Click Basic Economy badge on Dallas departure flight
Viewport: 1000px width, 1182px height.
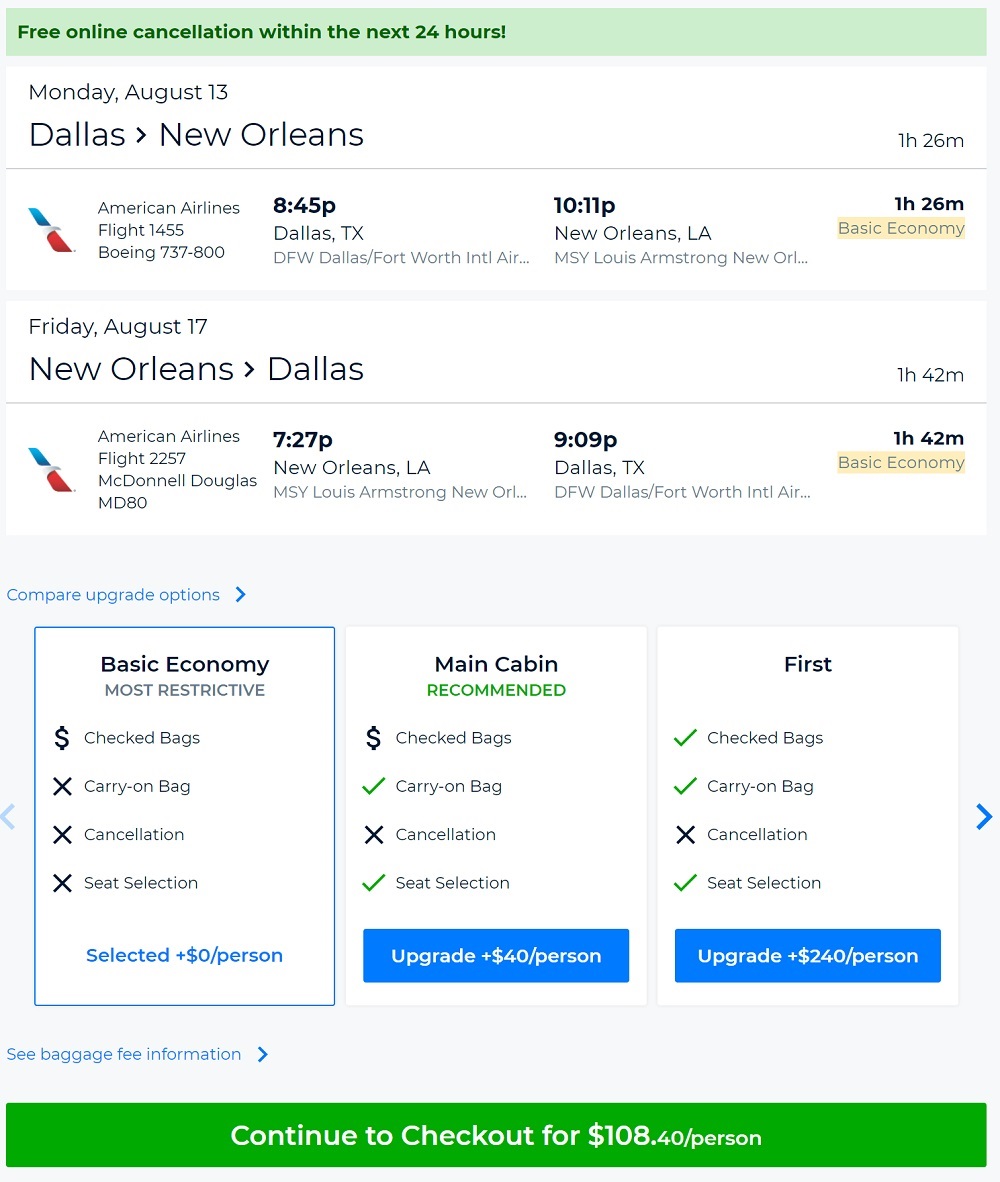tap(901, 228)
